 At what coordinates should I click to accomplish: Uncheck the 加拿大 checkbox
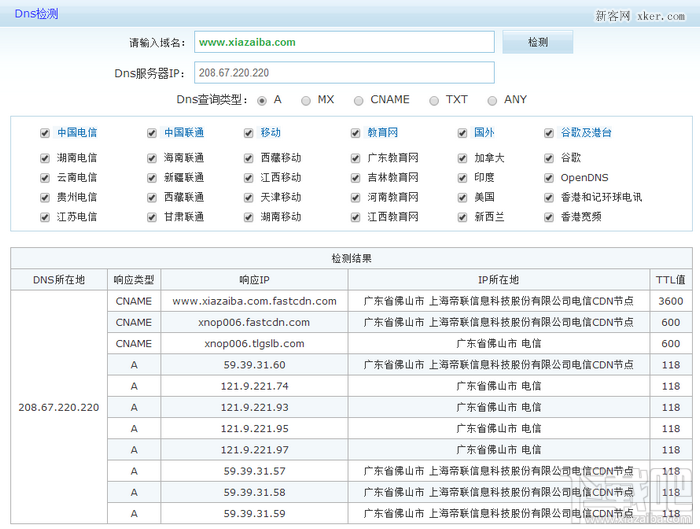click(462, 158)
